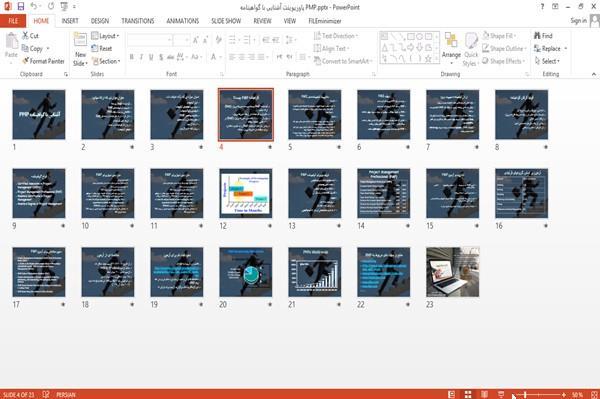Select slide 12 chart thumbnail

246,193
